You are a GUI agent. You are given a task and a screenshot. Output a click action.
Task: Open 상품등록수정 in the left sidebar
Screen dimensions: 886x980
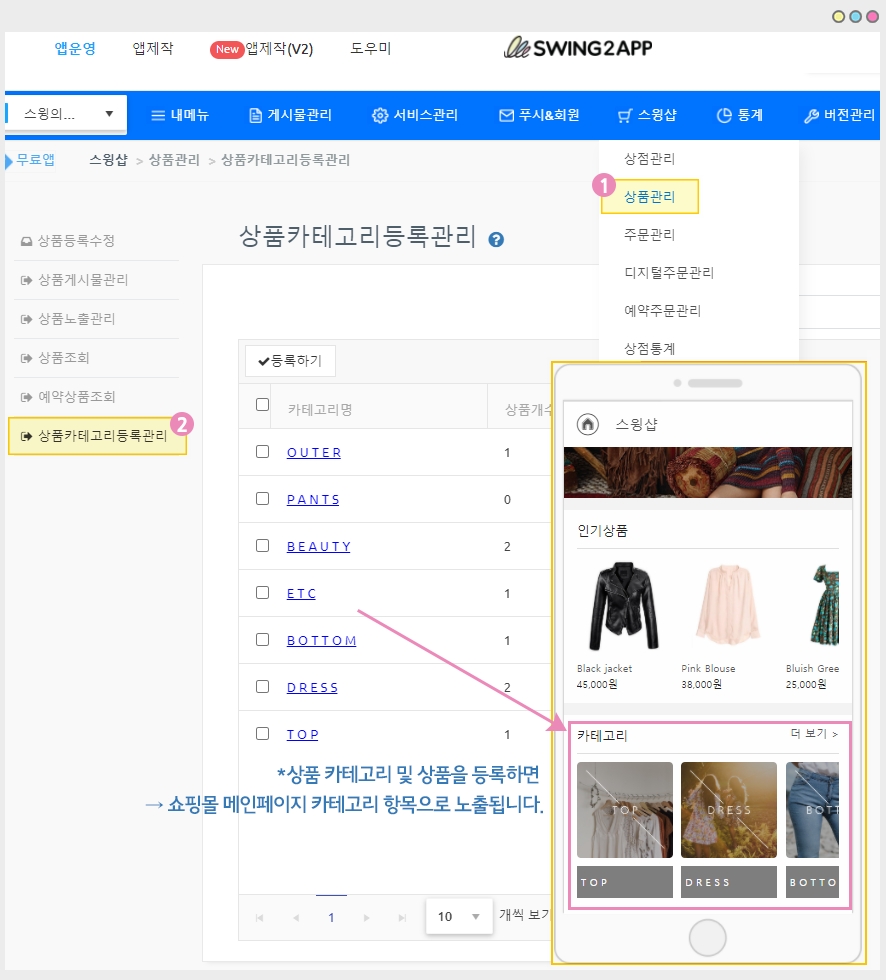click(68, 241)
